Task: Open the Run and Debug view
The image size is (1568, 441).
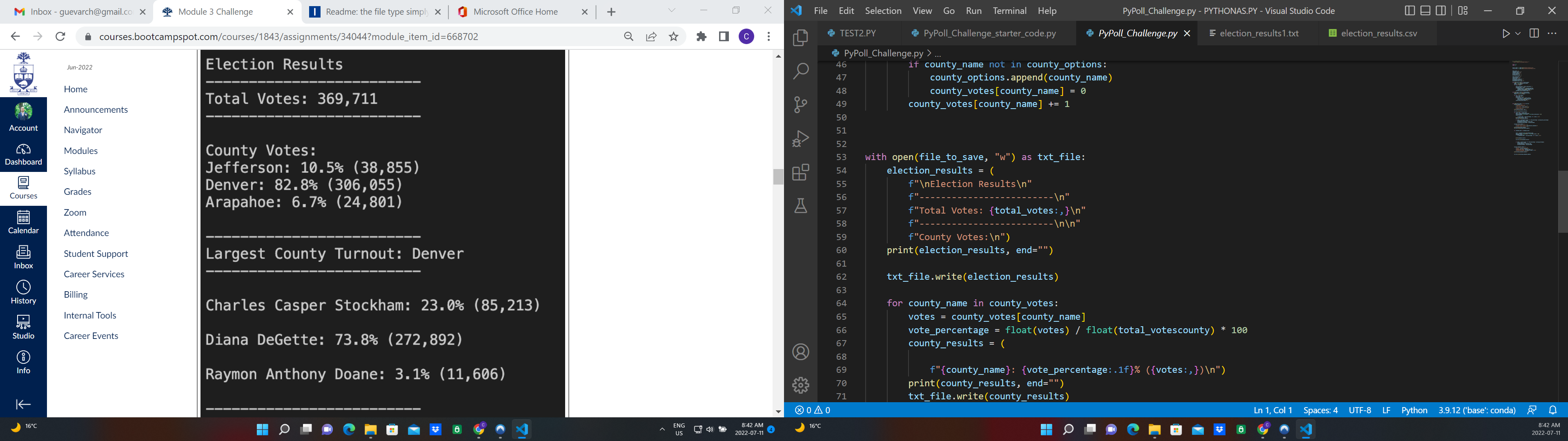Action: point(800,139)
